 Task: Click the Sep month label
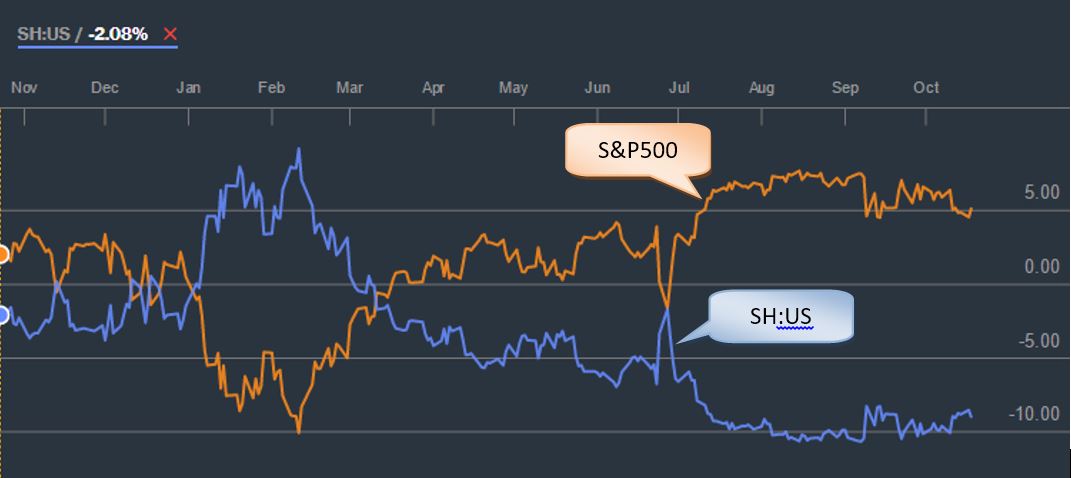click(846, 88)
